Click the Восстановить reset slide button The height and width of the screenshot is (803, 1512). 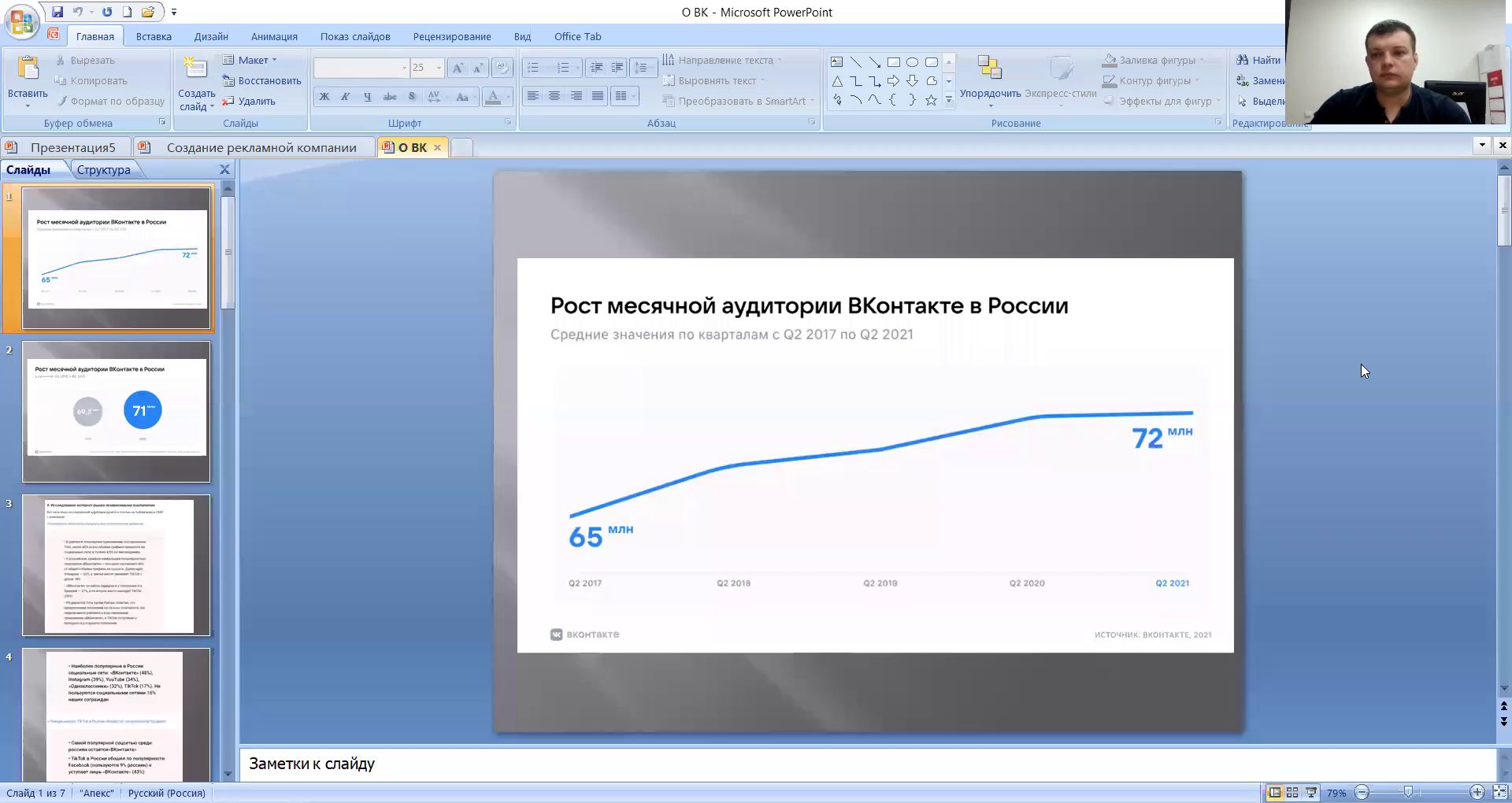click(261, 80)
